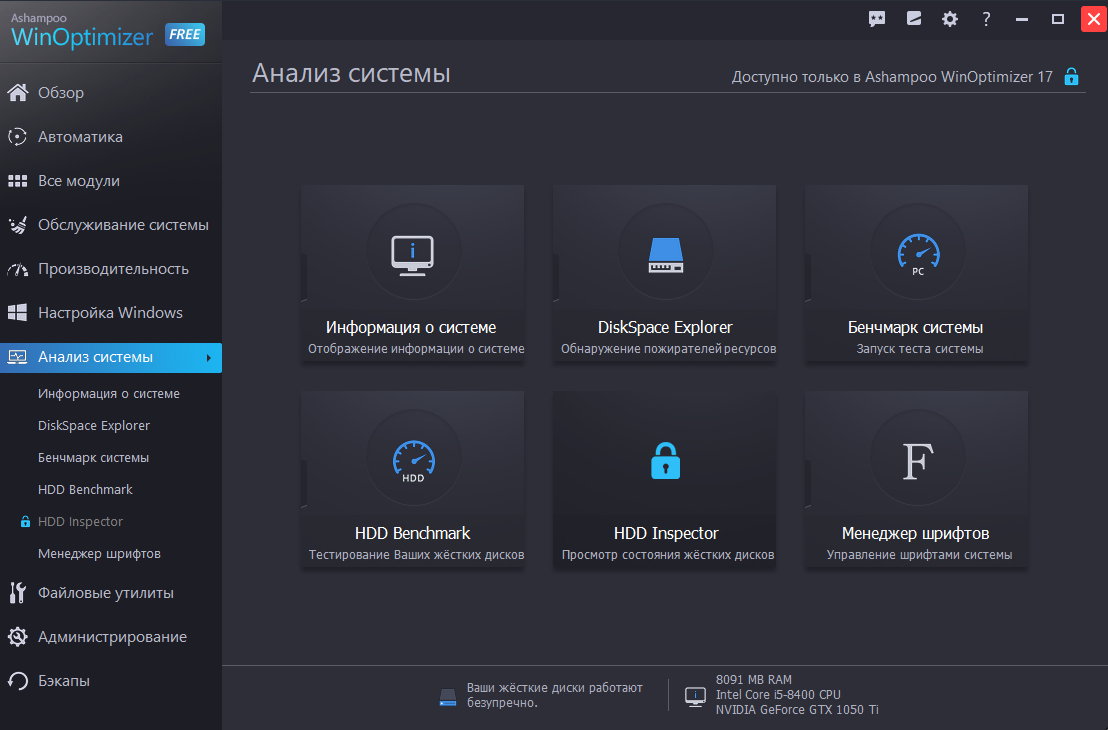Open Все модули section
This screenshot has height=730, width=1108.
click(78, 181)
